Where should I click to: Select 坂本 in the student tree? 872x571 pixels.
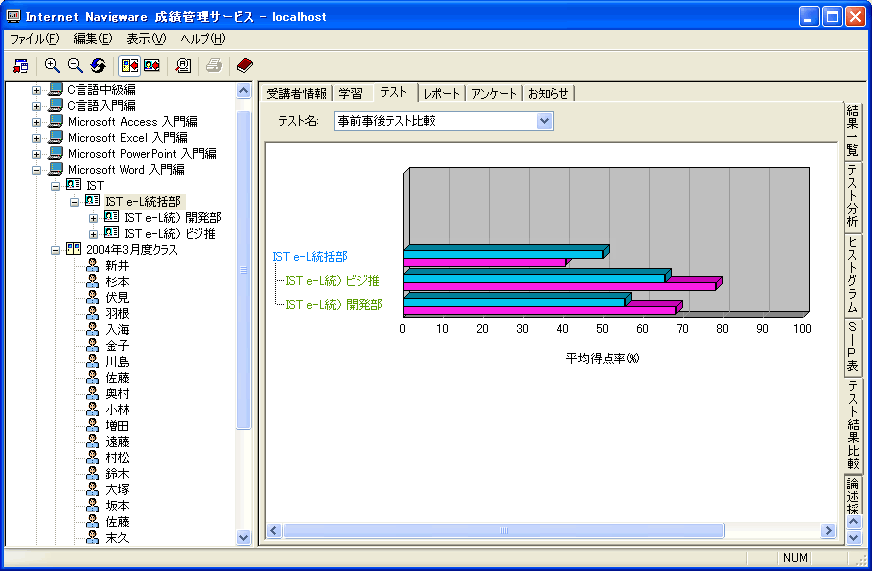[117, 505]
